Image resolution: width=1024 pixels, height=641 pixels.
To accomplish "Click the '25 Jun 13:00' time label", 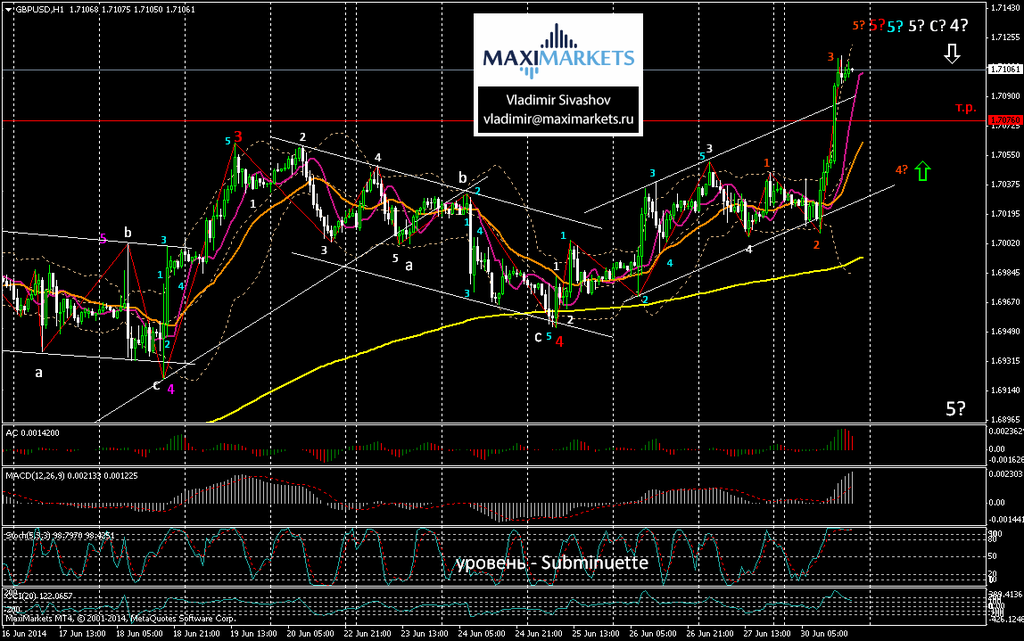I will [x=596, y=634].
